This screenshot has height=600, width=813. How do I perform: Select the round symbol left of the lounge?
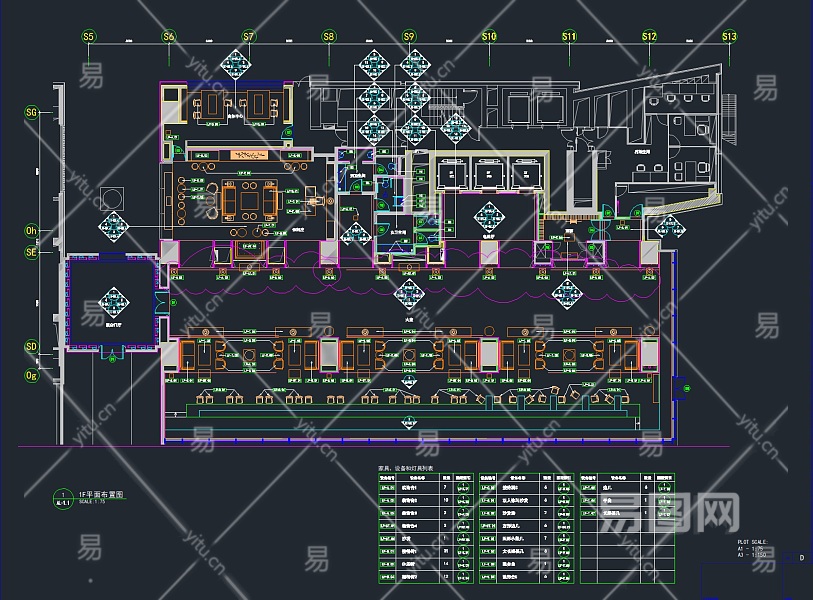[x=111, y=195]
